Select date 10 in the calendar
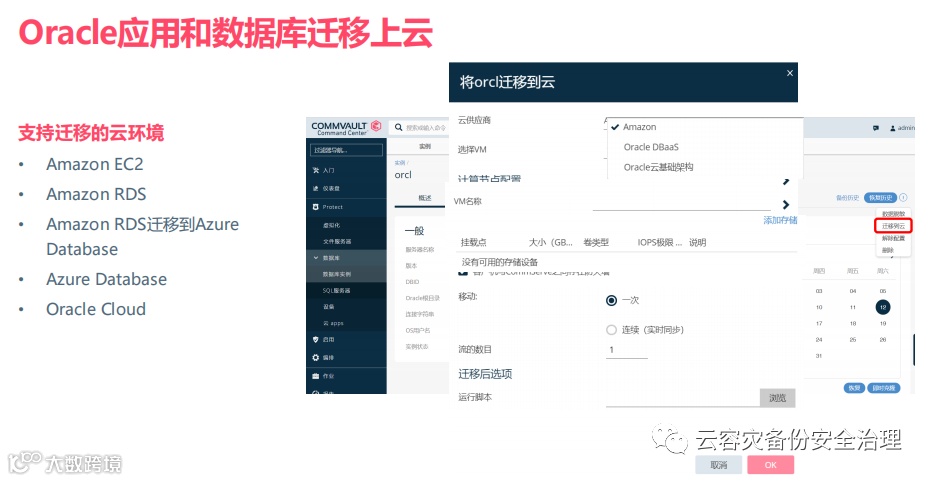This screenshot has height=481, width=932. (x=818, y=307)
